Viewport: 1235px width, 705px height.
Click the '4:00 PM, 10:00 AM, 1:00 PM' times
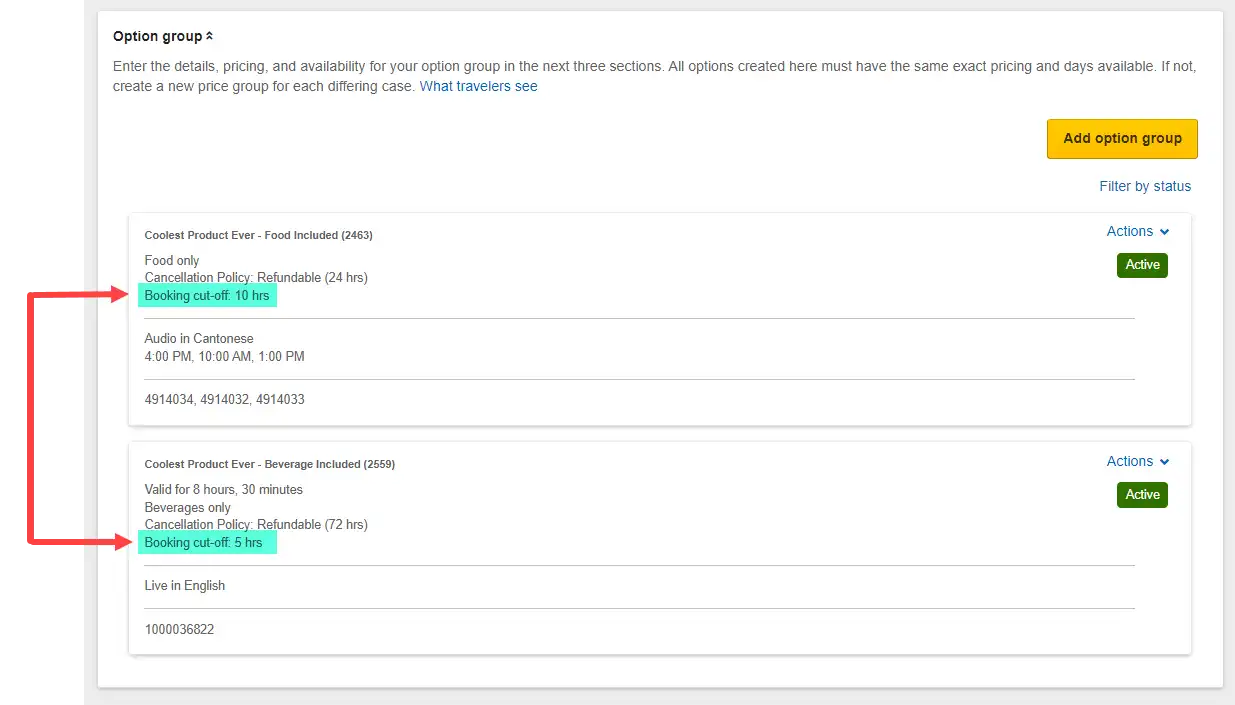224,356
